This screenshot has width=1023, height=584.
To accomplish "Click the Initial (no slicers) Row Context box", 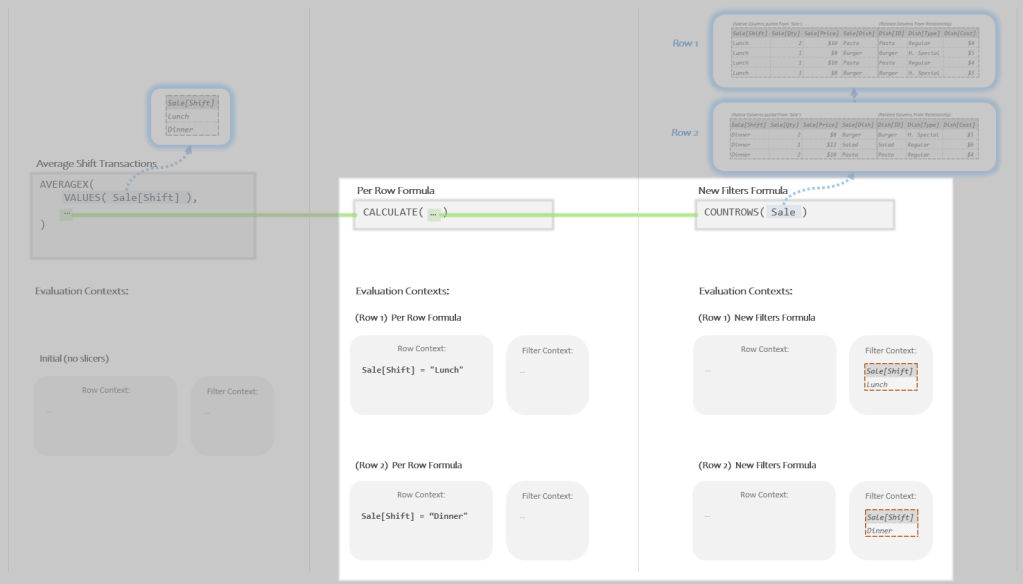I will pyautogui.click(x=105, y=416).
